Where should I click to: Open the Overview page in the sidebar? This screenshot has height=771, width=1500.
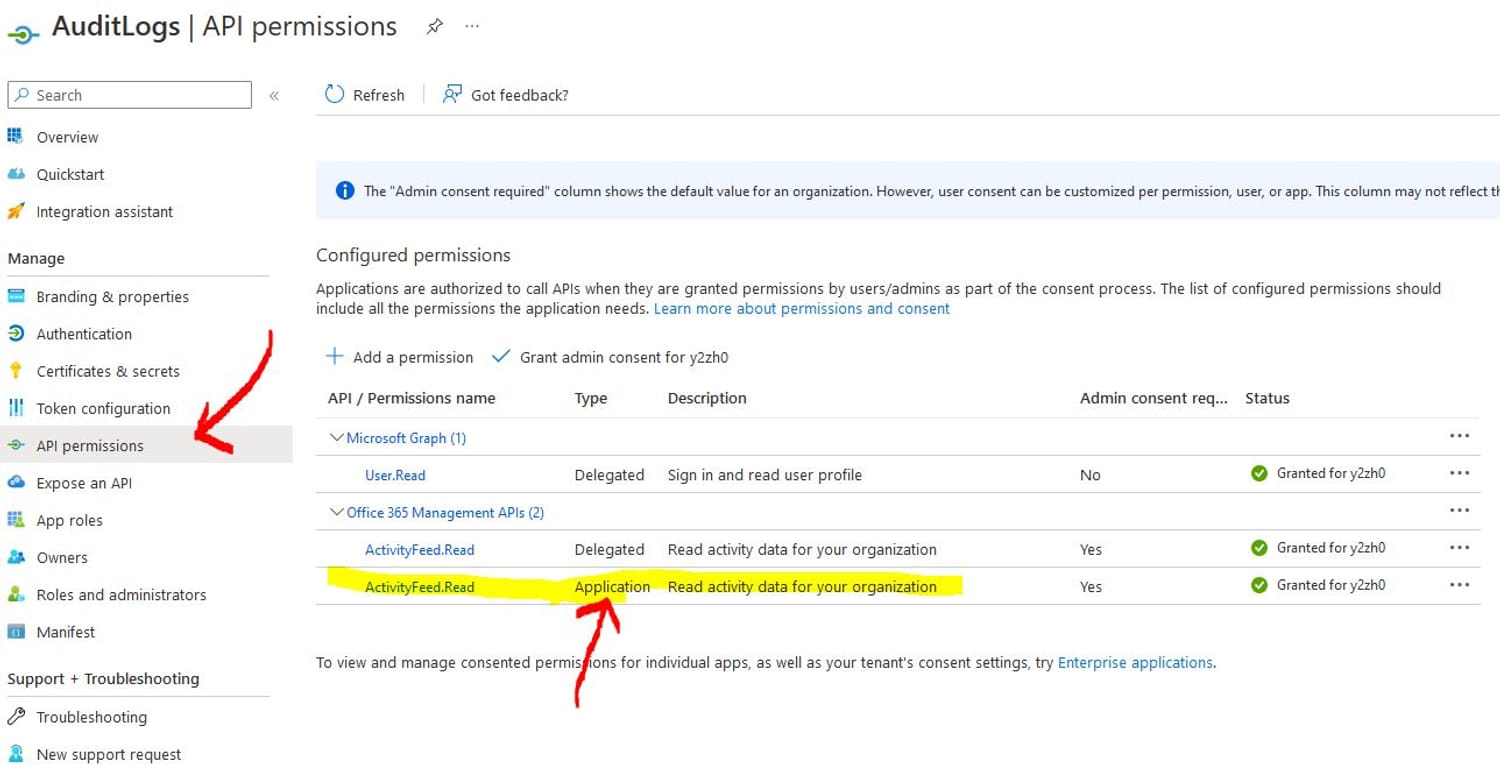coord(67,136)
